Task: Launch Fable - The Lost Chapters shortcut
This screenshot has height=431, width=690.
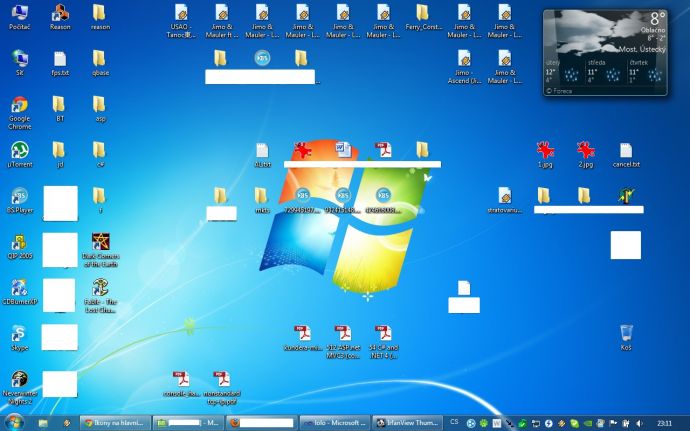Action: [x=100, y=296]
